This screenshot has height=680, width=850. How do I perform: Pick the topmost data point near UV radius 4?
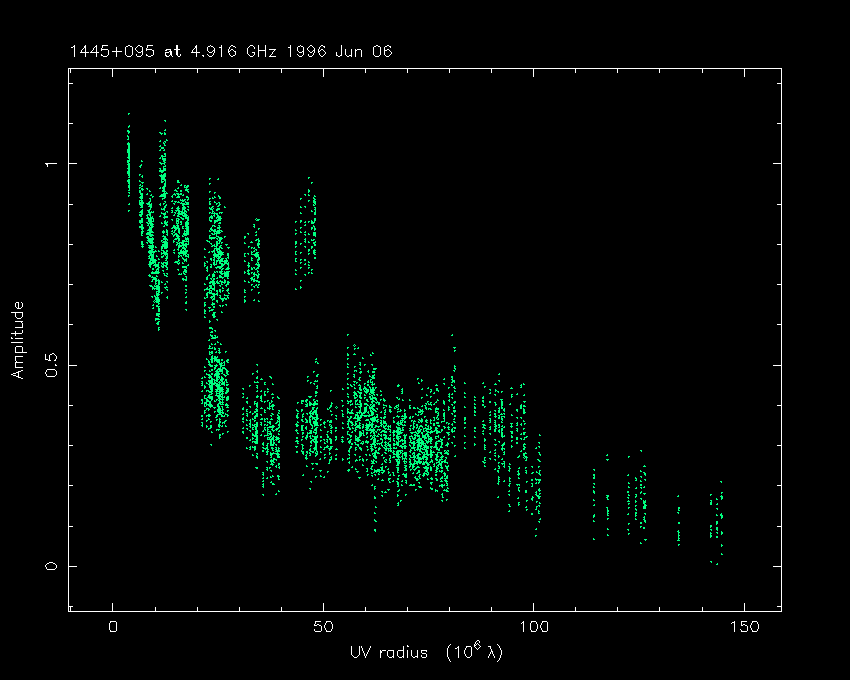click(x=128, y=114)
